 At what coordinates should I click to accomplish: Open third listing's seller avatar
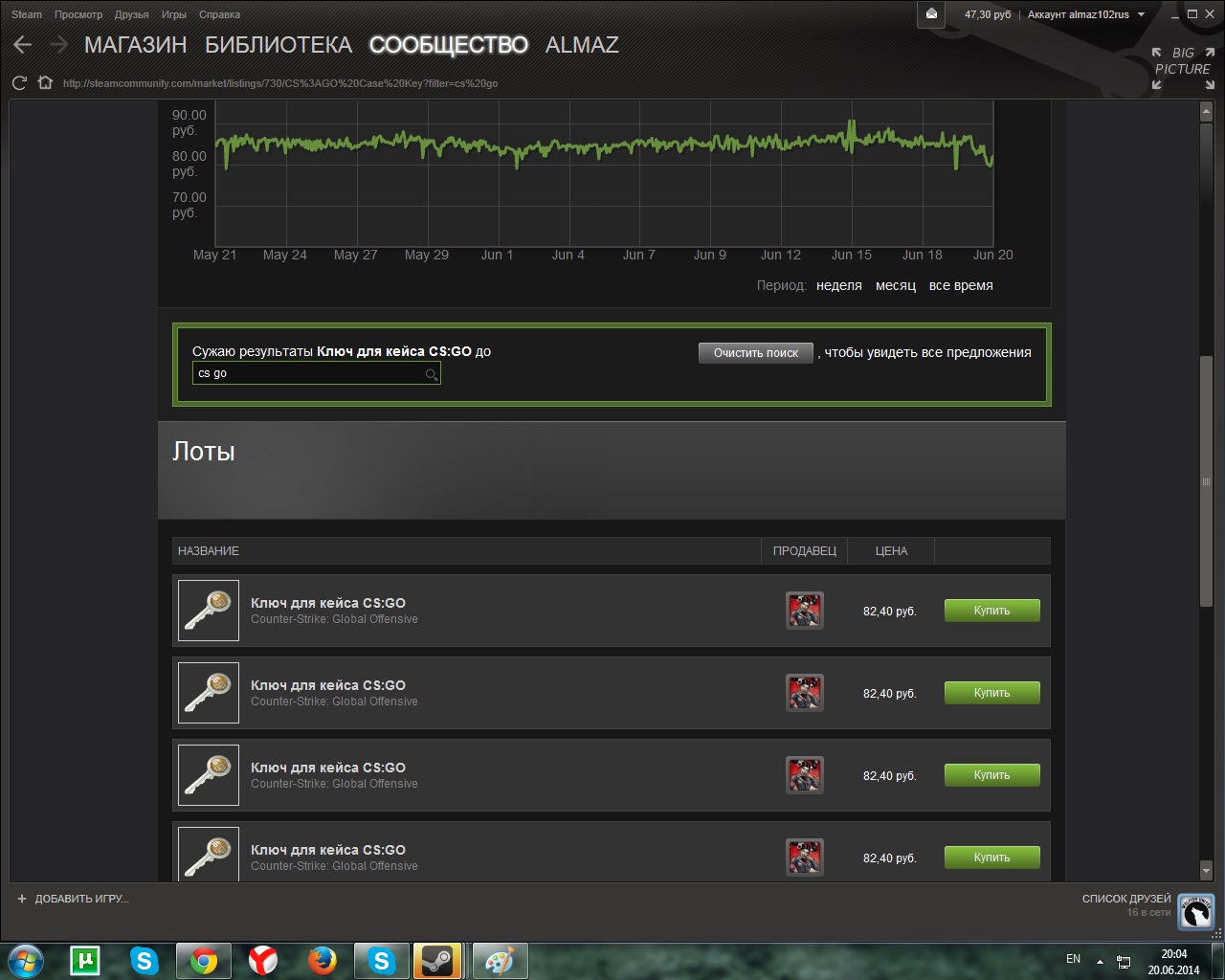click(805, 775)
